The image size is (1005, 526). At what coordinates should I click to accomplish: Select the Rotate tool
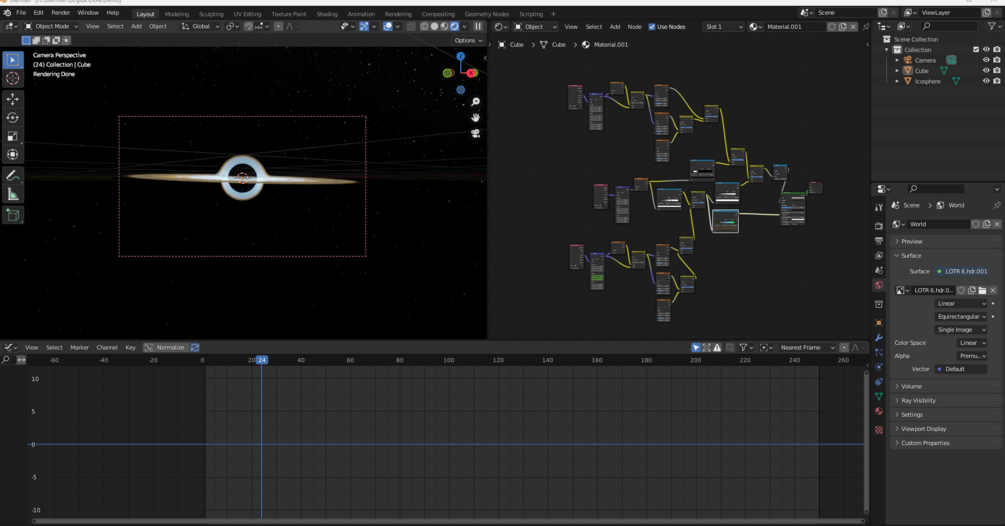pos(13,118)
